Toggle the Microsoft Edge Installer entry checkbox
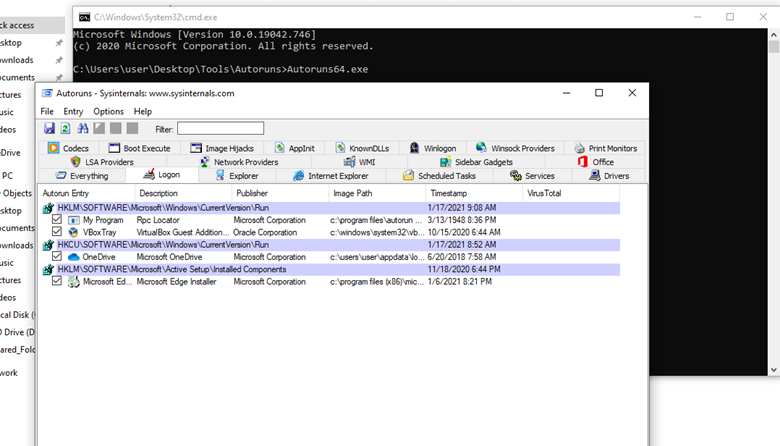The height and width of the screenshot is (446, 780). (x=57, y=281)
